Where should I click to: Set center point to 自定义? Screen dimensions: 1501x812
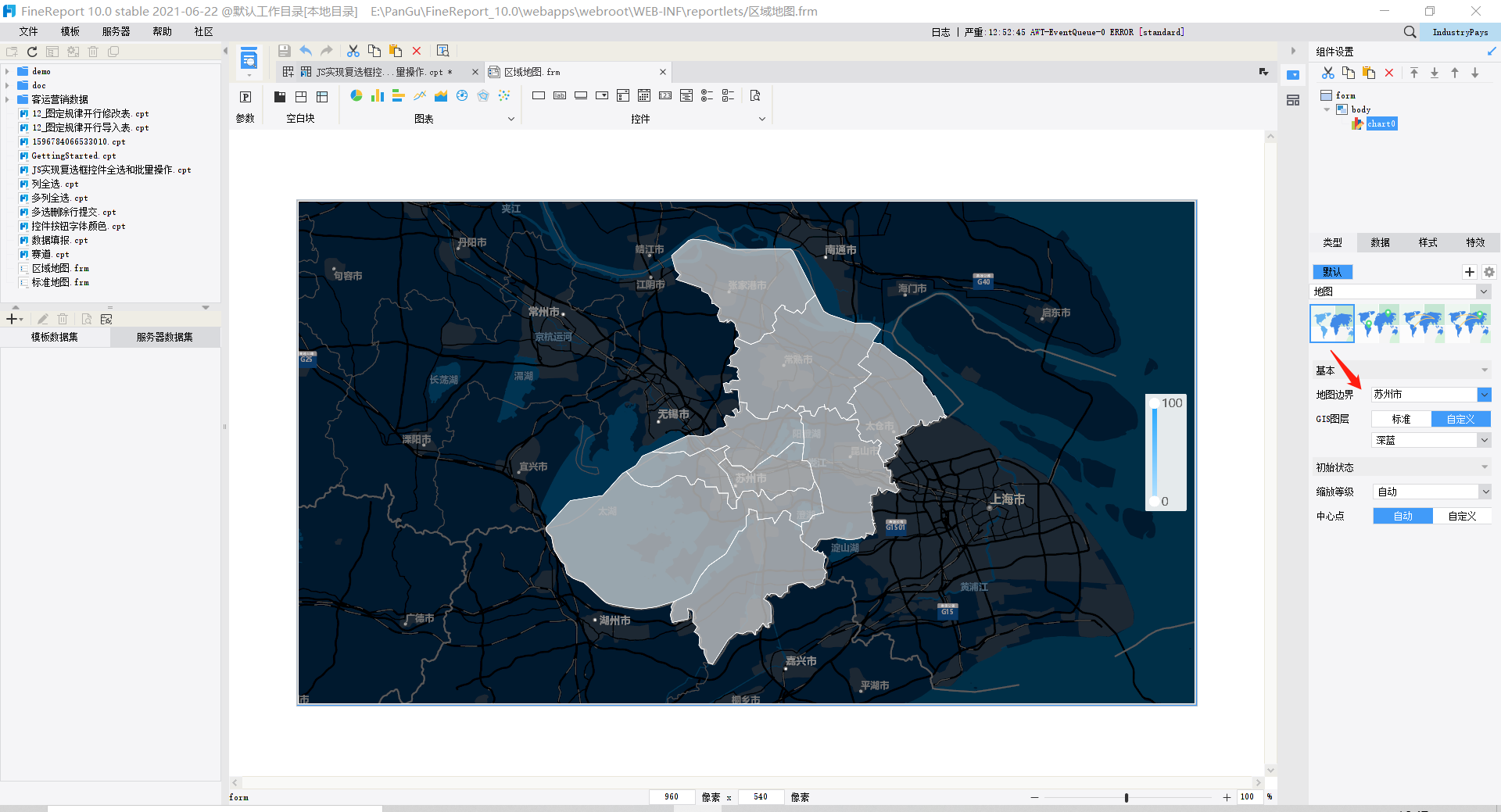pos(1462,516)
